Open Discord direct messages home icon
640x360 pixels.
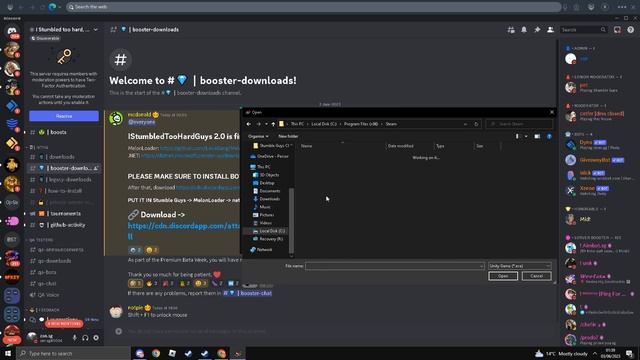pyautogui.click(x=12, y=31)
